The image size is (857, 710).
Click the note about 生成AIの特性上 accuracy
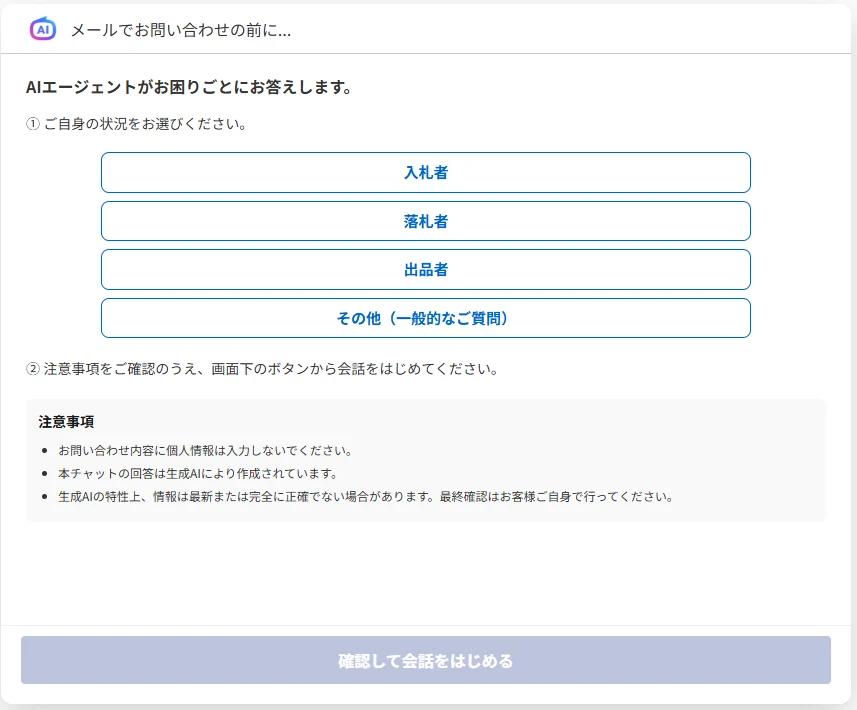365,497
